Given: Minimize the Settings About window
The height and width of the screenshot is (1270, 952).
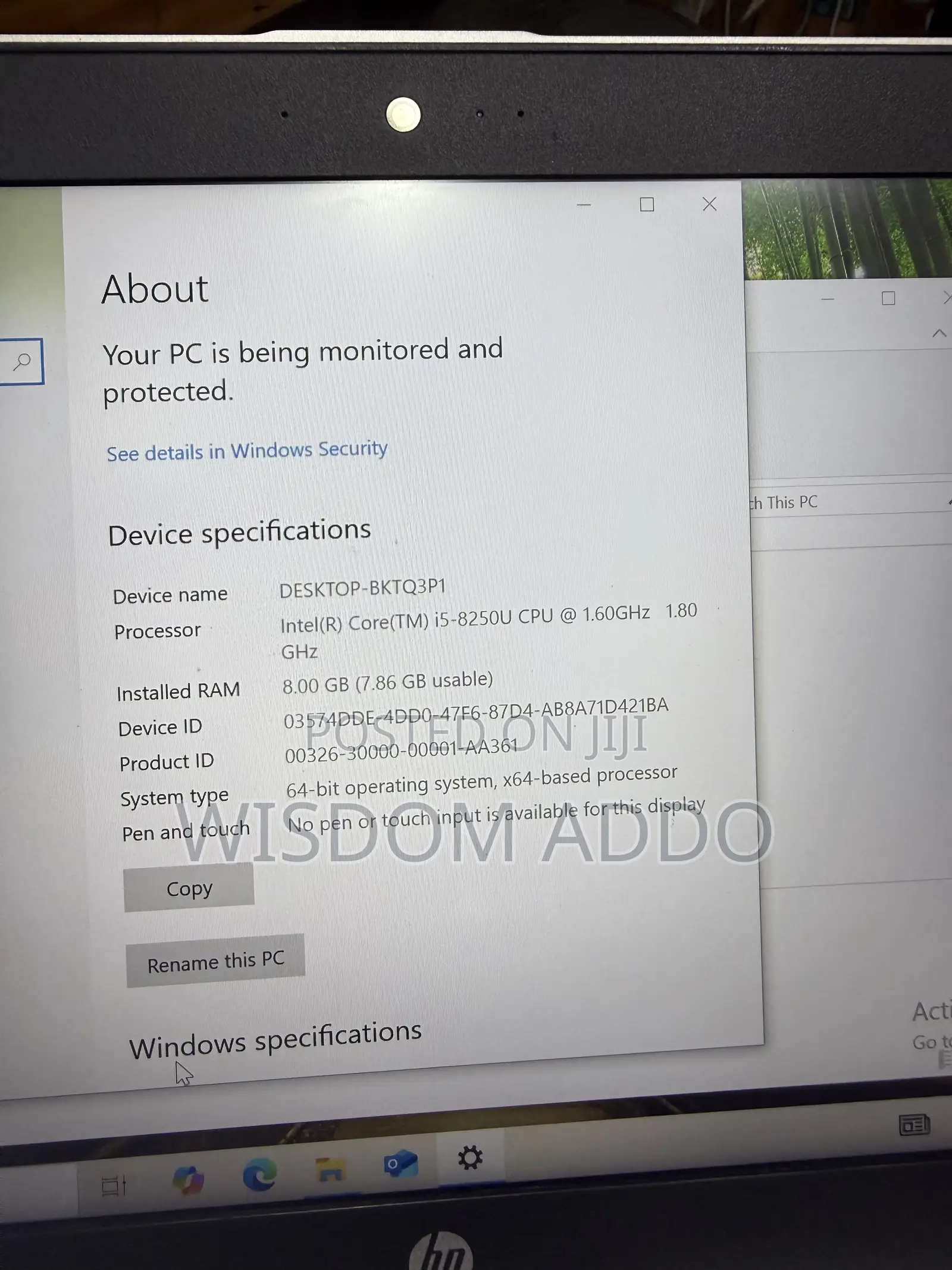Looking at the screenshot, I should (584, 205).
